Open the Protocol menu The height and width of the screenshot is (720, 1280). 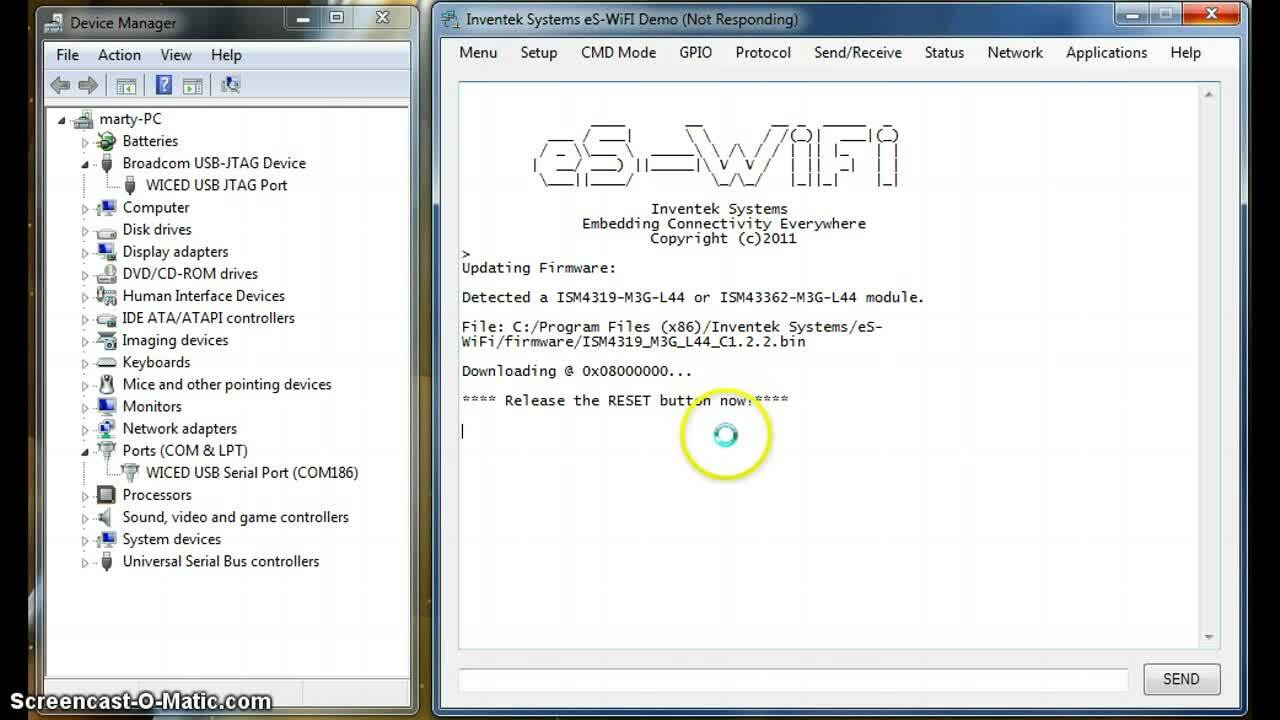click(763, 52)
